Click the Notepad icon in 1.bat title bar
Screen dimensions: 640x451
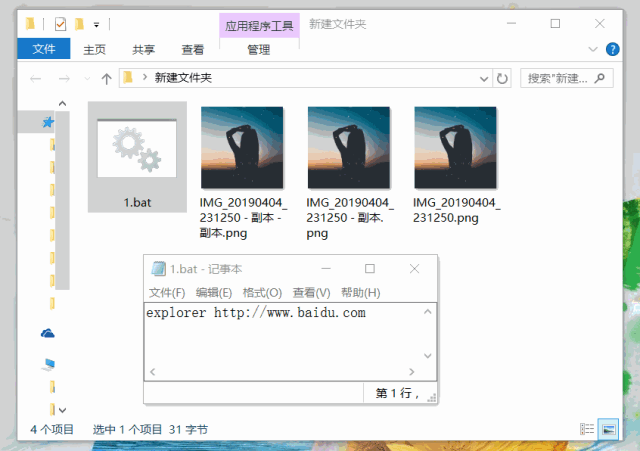pyautogui.click(x=158, y=269)
